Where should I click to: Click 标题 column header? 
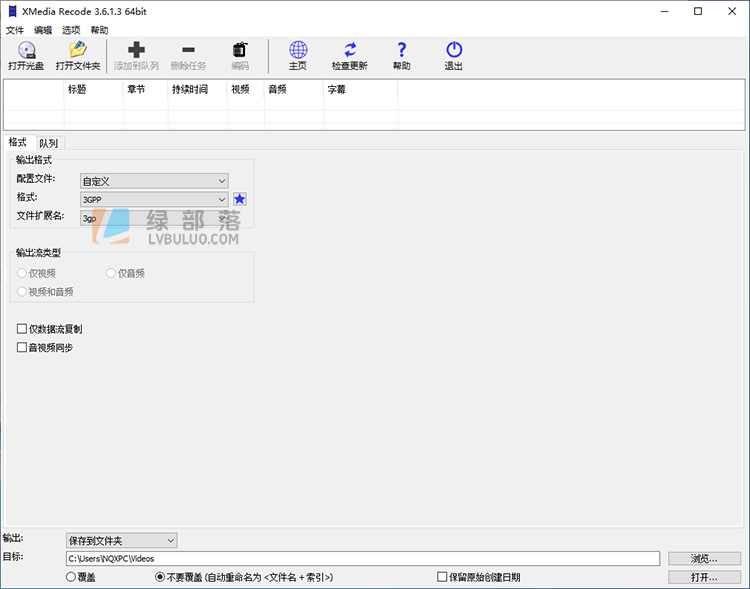[93, 89]
